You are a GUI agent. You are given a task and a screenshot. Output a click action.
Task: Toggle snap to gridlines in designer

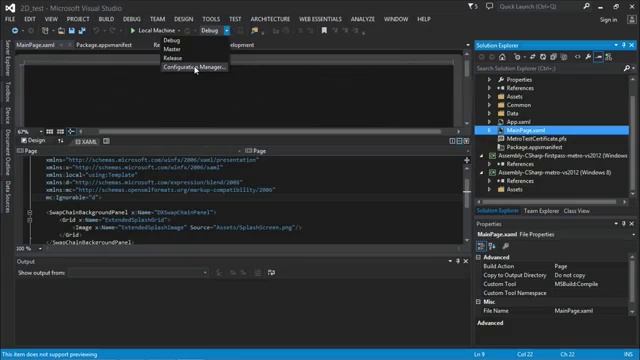point(60,131)
